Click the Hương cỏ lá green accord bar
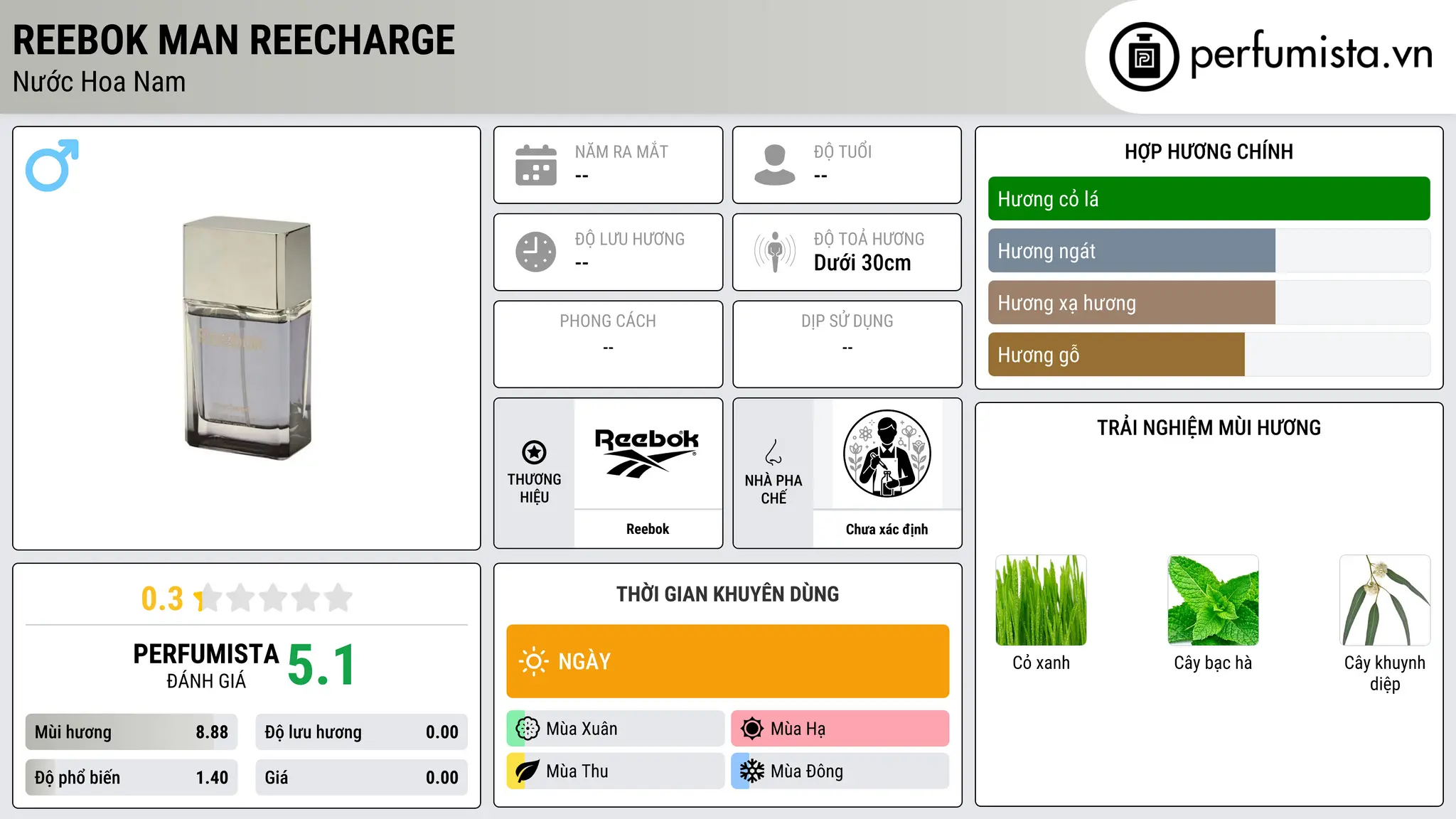The image size is (1456, 819). (x=1209, y=199)
